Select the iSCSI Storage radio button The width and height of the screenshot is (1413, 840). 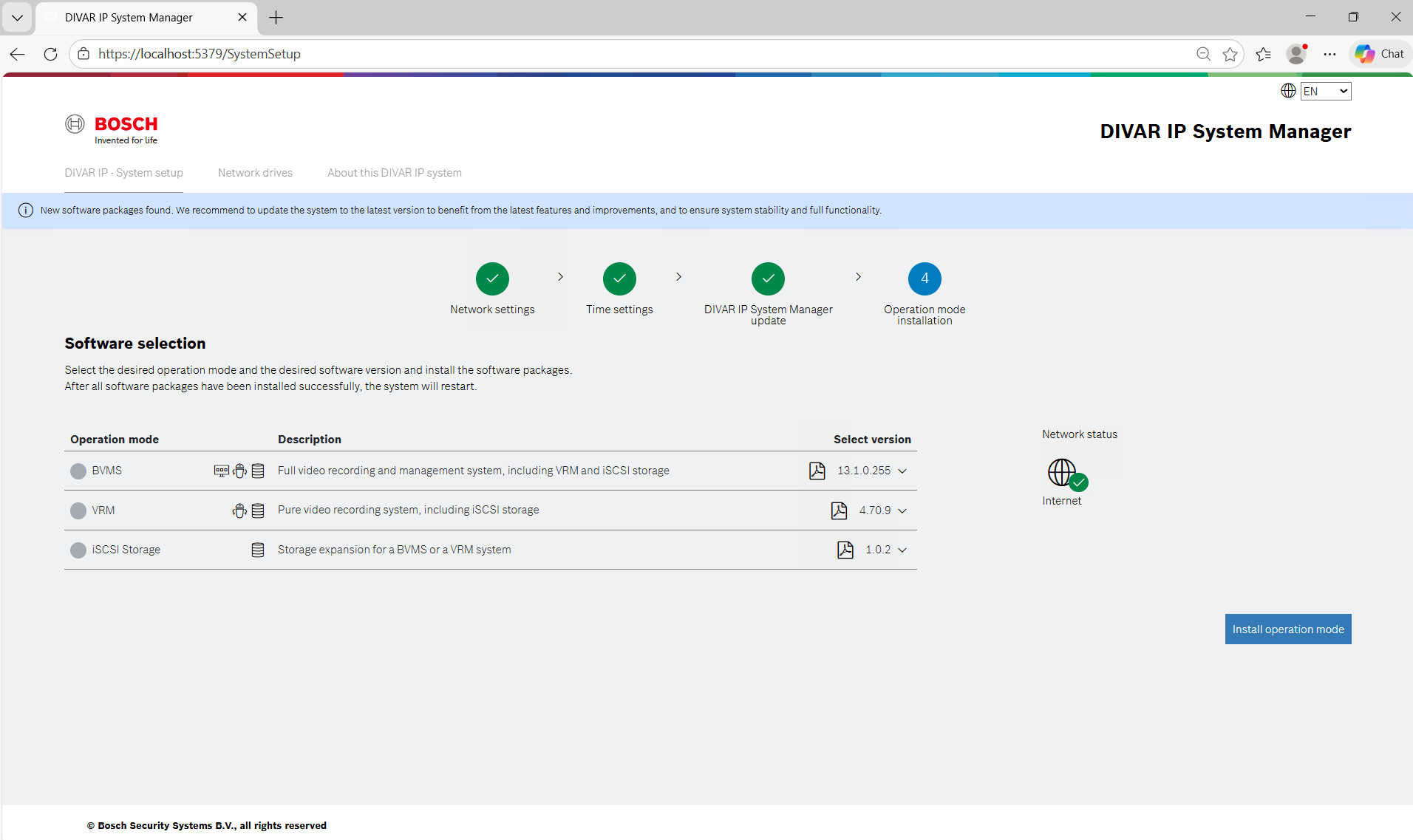tap(78, 550)
